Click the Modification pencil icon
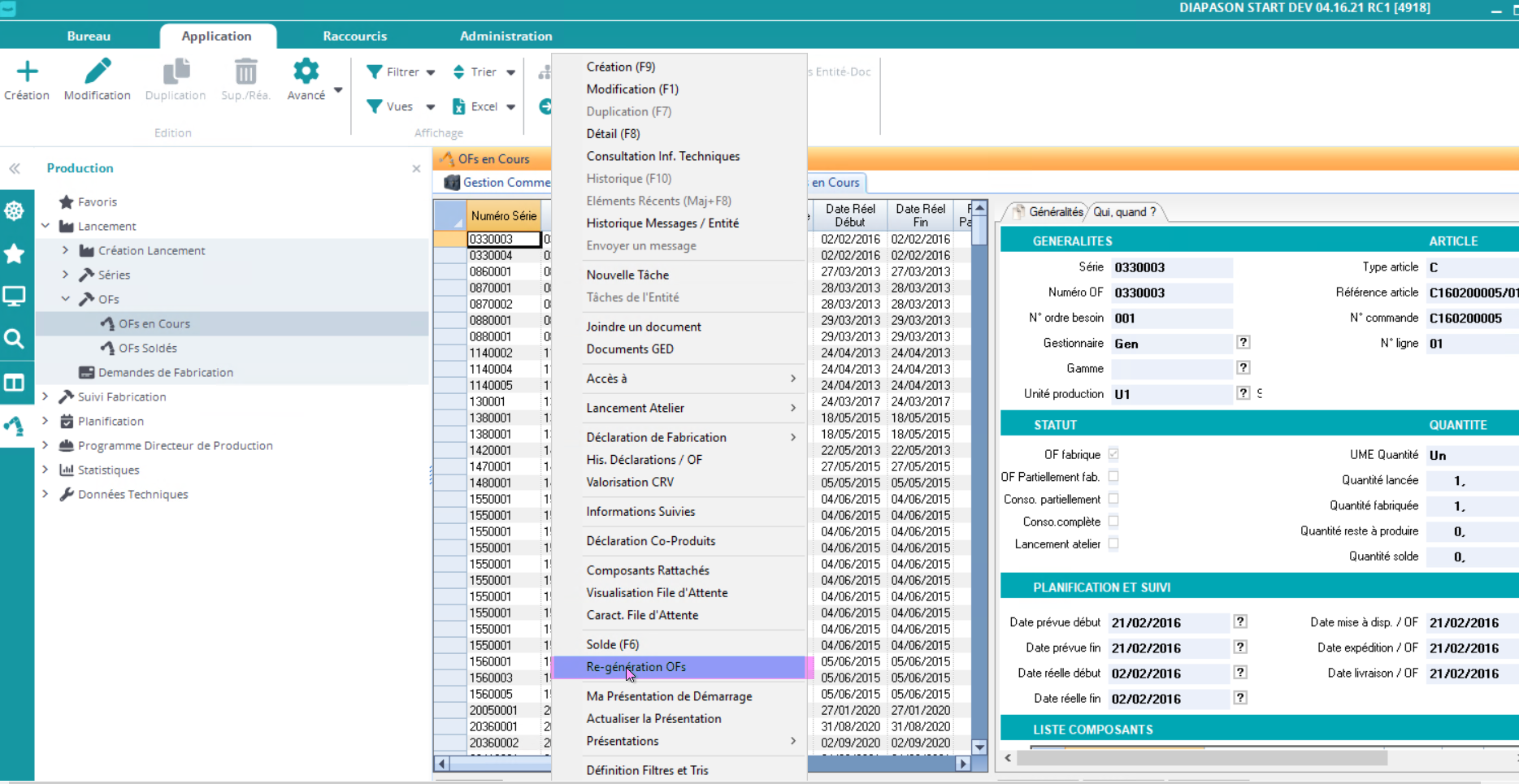Image resolution: width=1519 pixels, height=784 pixels. pyautogui.click(x=98, y=71)
